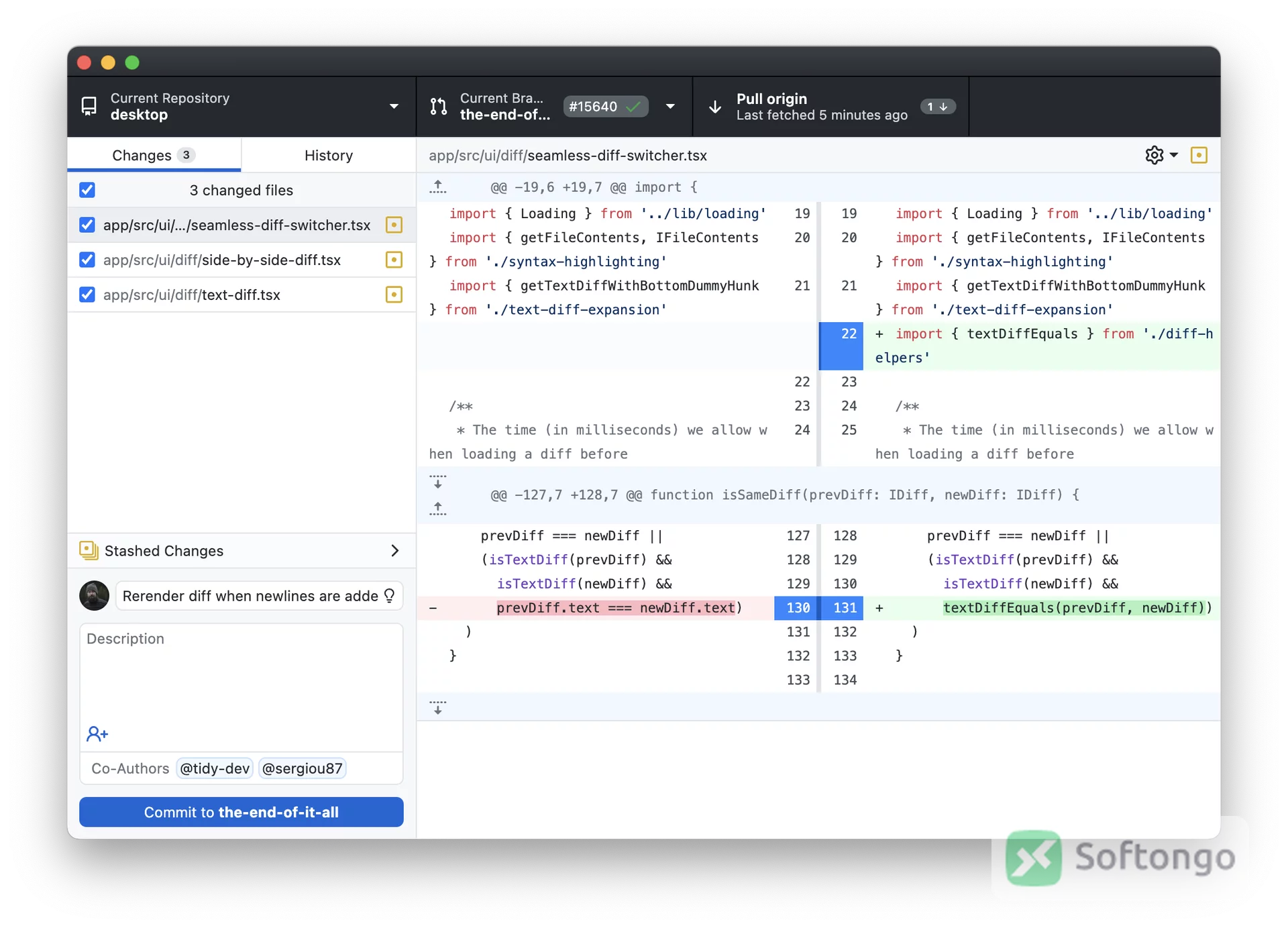Select the app/src/ui/diff/text-diff.tsx file row
The width and height of the screenshot is (1288, 928).
point(241,295)
